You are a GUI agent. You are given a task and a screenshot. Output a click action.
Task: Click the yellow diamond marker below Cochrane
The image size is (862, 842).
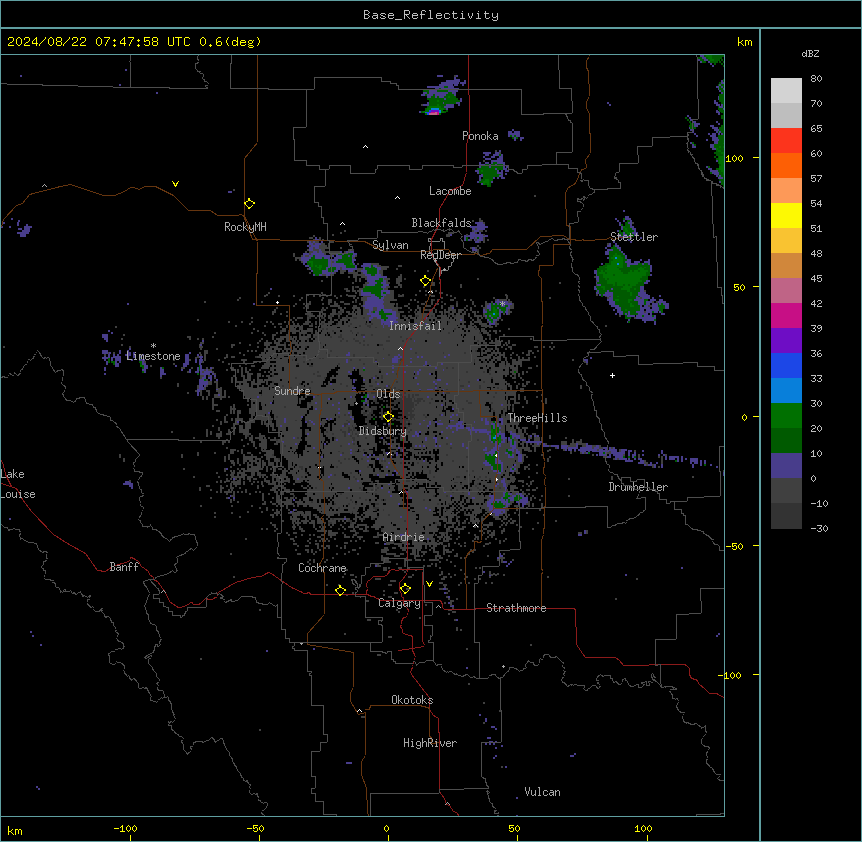pyautogui.click(x=340, y=590)
